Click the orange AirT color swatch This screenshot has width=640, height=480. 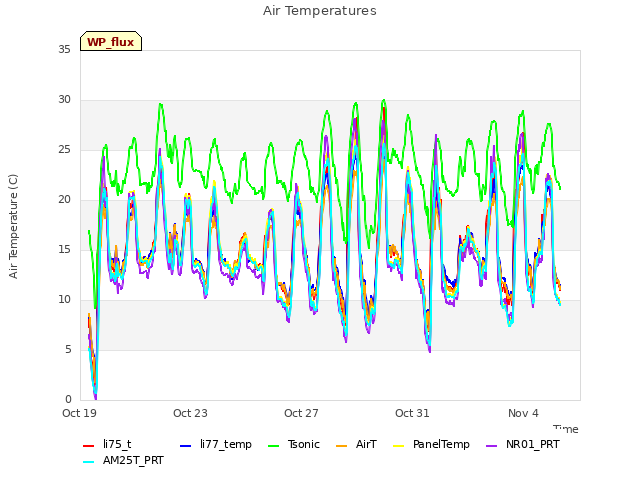[342, 446]
